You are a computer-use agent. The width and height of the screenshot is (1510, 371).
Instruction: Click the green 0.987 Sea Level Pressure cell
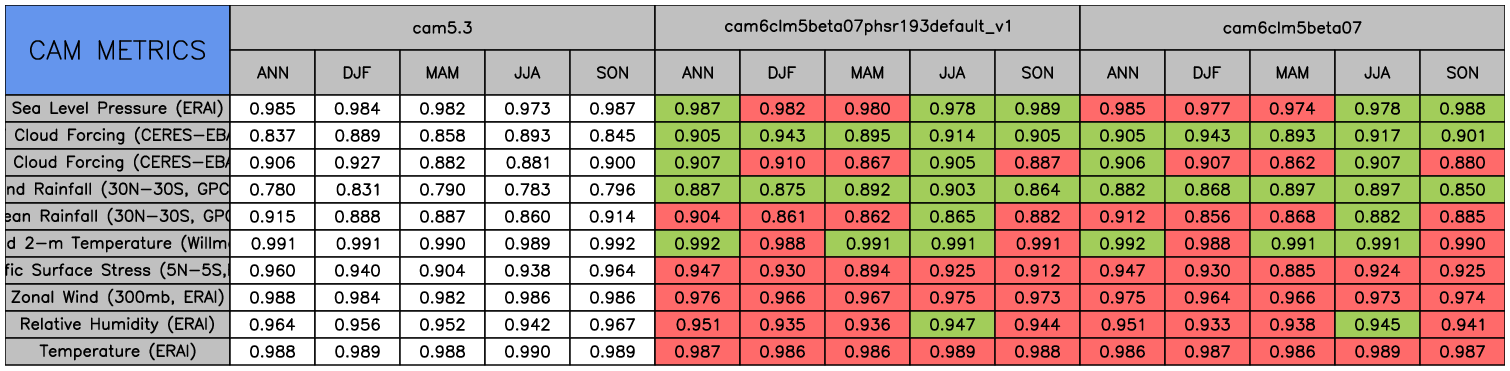[698, 108]
